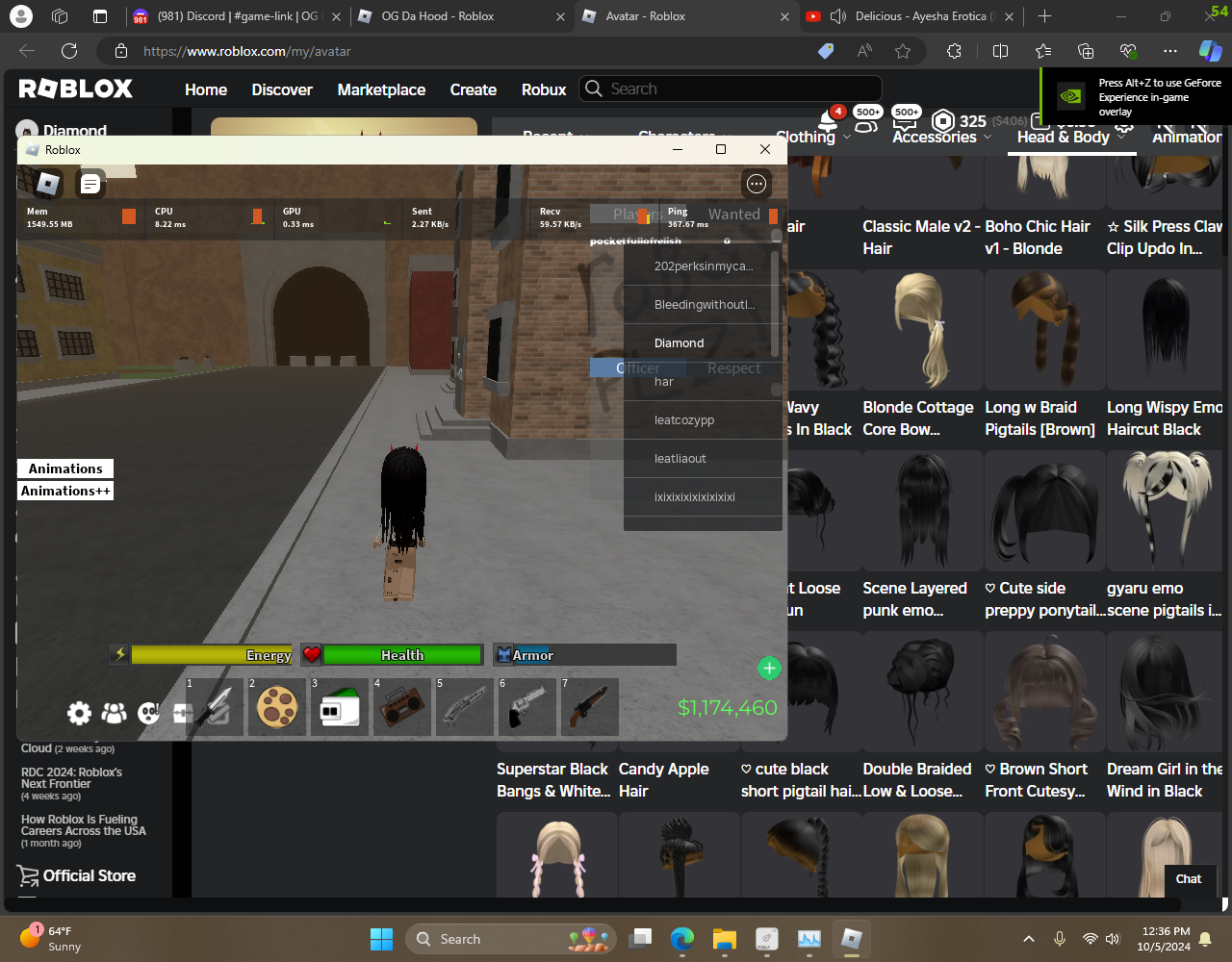The width and height of the screenshot is (1232, 962).
Task: Show hidden system tray icons chevron
Action: tap(1028, 939)
